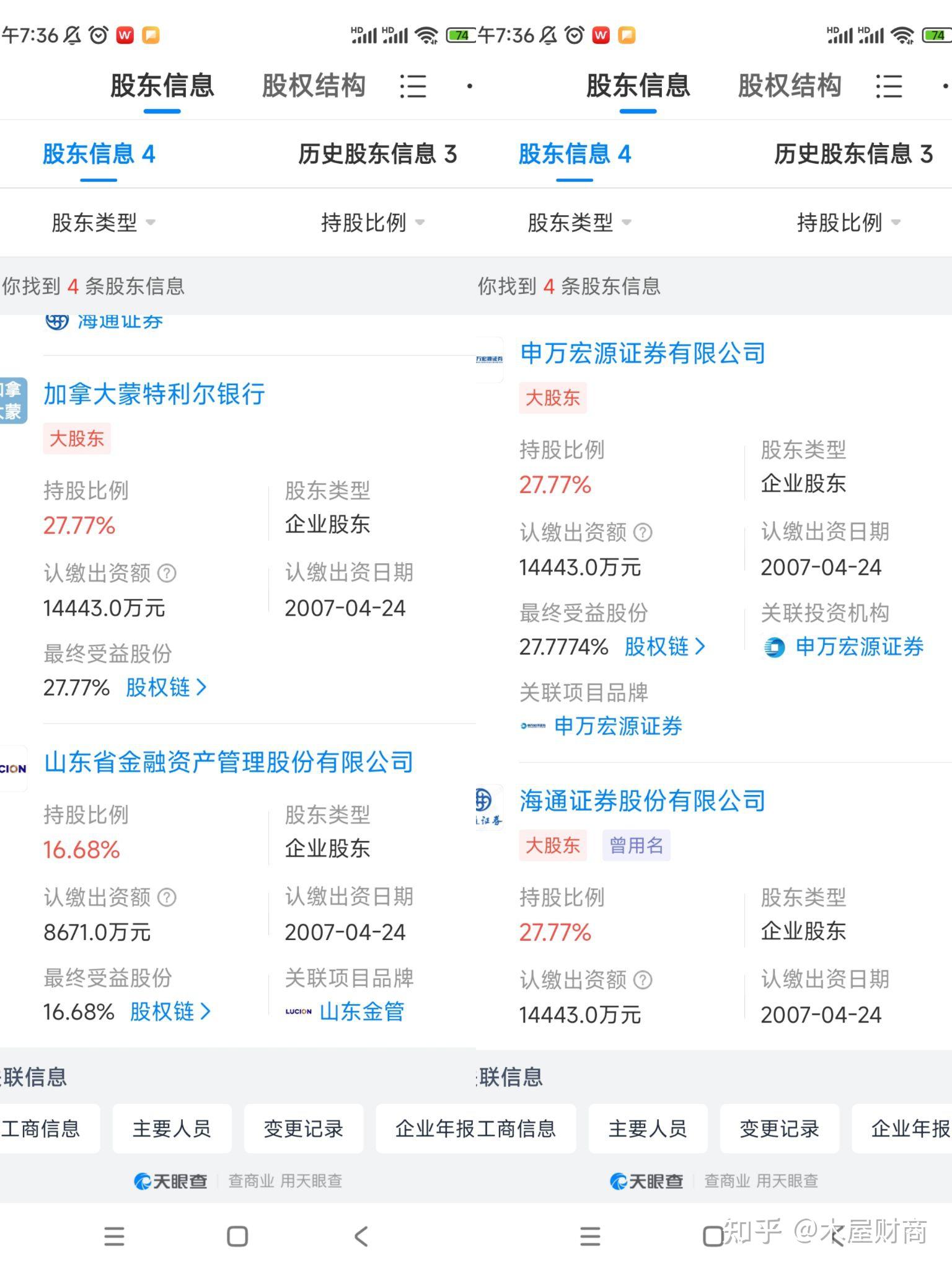952x1270 pixels.
Task: Tap 曾用名 tag under 海通证券股份有限公司
Action: click(x=637, y=845)
